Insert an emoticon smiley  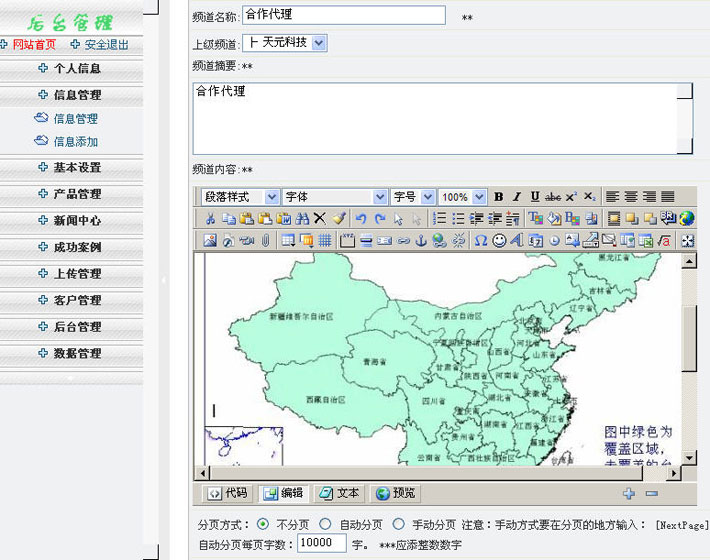point(499,240)
